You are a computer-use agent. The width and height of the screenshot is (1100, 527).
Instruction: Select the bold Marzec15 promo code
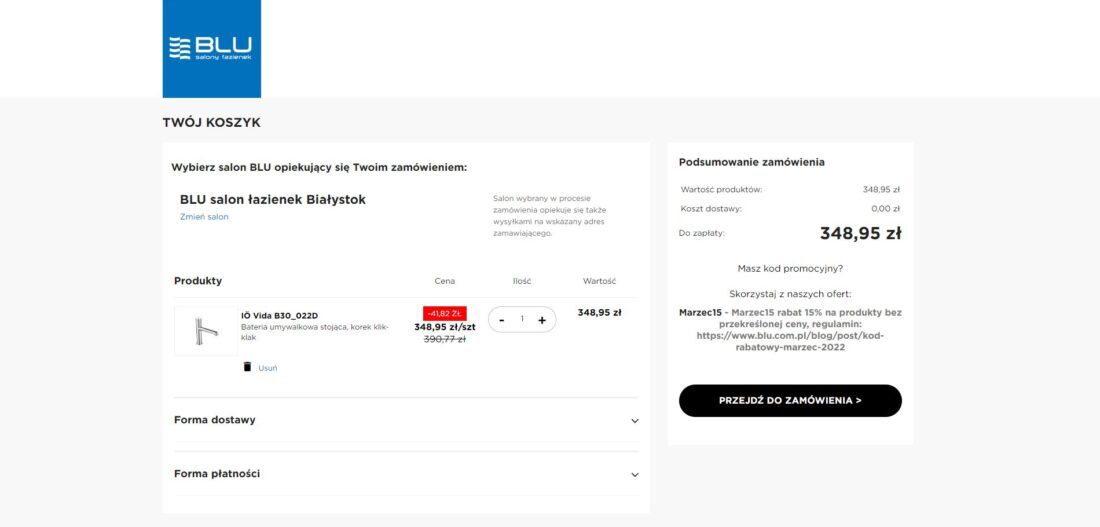click(x=700, y=312)
